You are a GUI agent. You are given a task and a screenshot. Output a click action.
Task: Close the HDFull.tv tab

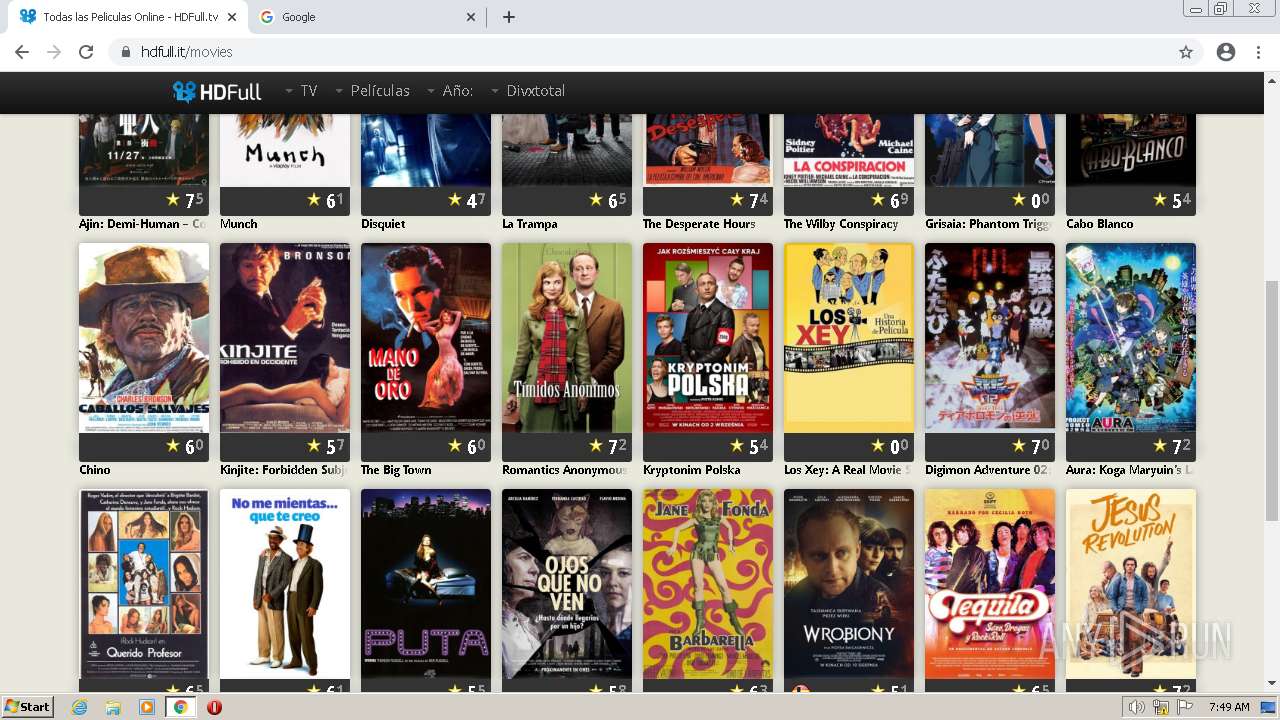coord(232,17)
